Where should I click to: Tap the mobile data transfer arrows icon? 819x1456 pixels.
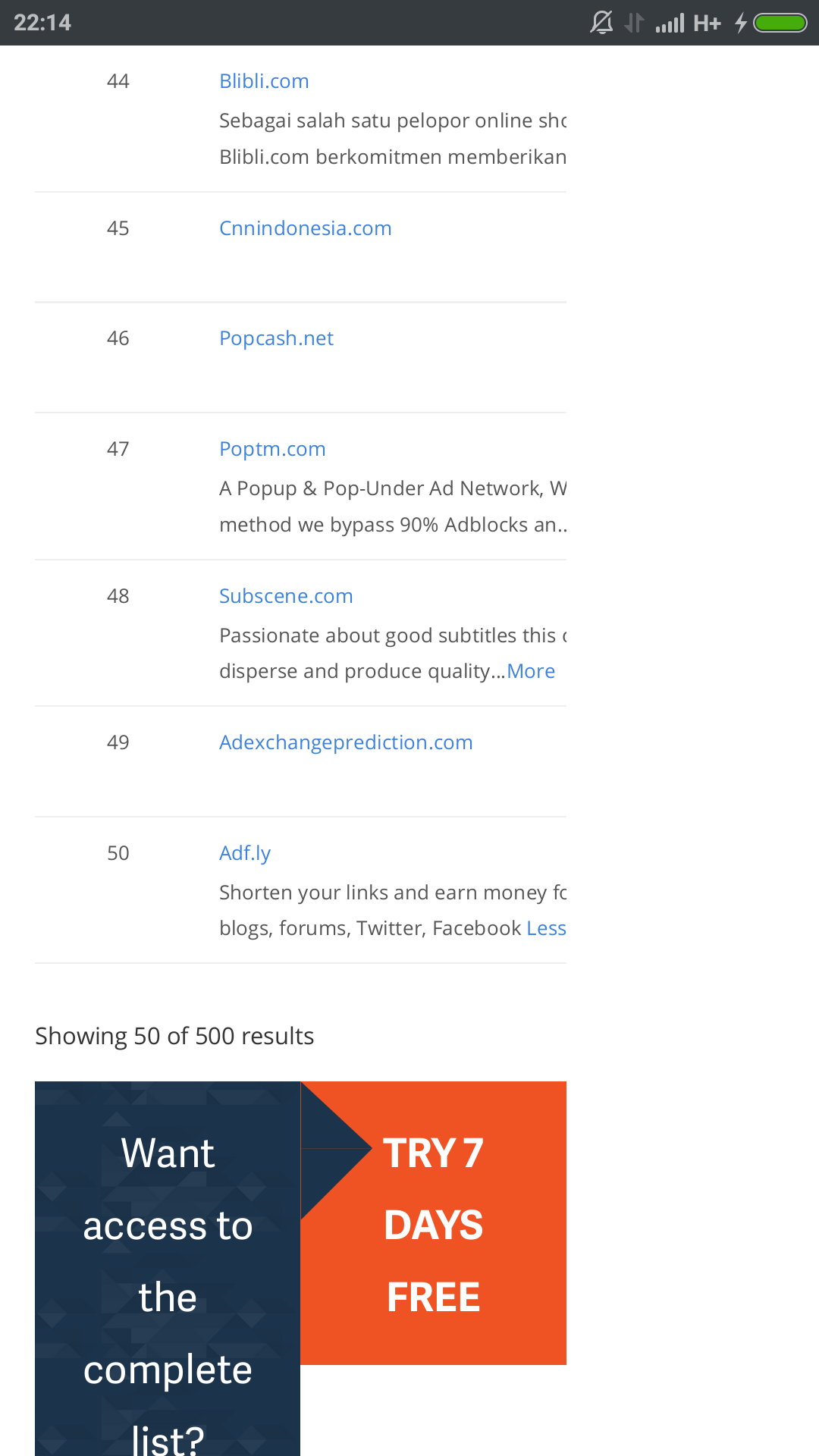(x=634, y=24)
